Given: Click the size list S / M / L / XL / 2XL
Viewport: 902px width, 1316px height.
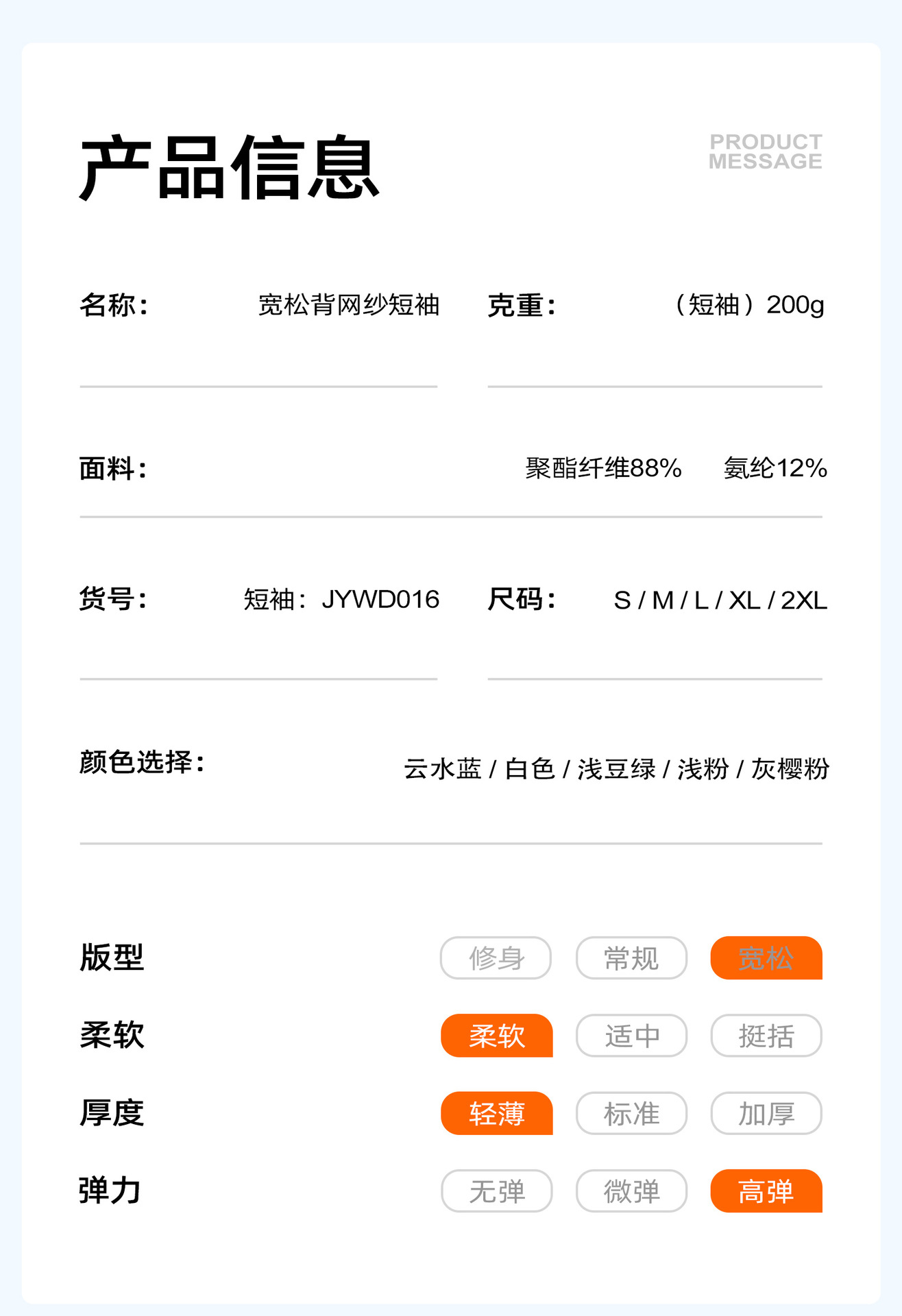Looking at the screenshot, I should pos(720,600).
